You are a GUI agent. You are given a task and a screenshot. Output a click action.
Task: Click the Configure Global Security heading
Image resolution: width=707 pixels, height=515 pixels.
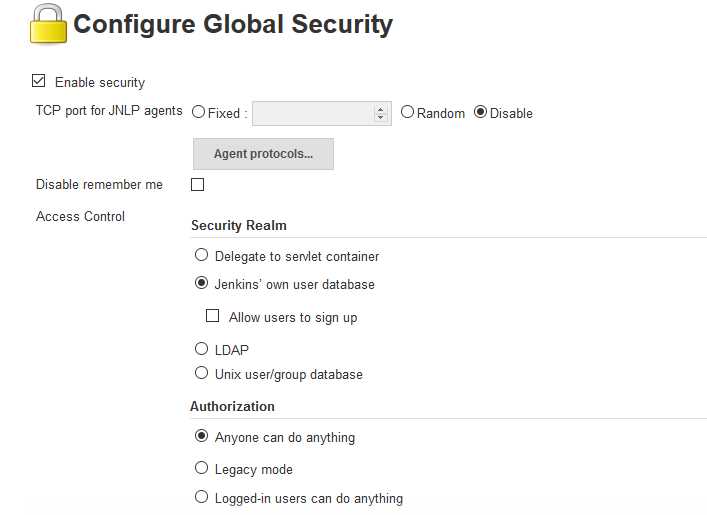233,25
